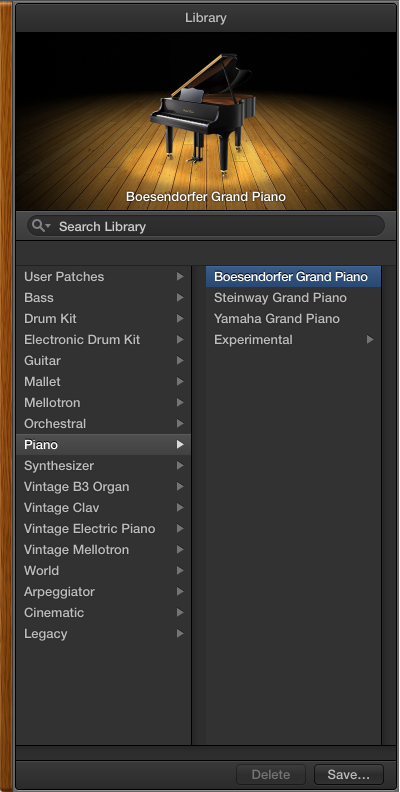Open the Vintage Mellotron category
This screenshot has height=792, width=400.
(103, 550)
